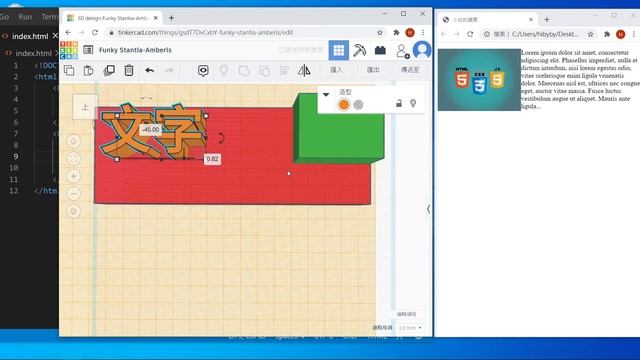Open the Tinkercad user profile avatar

point(422,50)
